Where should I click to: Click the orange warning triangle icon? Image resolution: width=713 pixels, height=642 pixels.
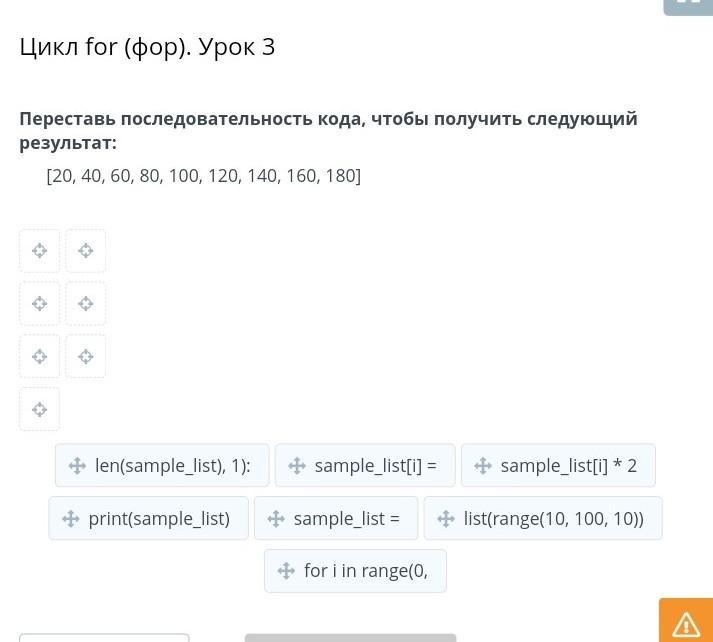click(686, 623)
